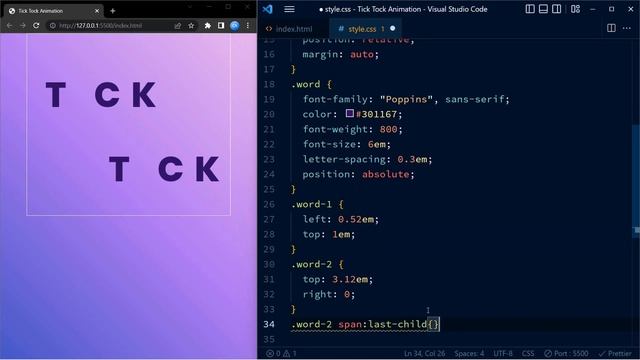Split the editor to the right
Screen dimensions: 640x360
(611, 28)
